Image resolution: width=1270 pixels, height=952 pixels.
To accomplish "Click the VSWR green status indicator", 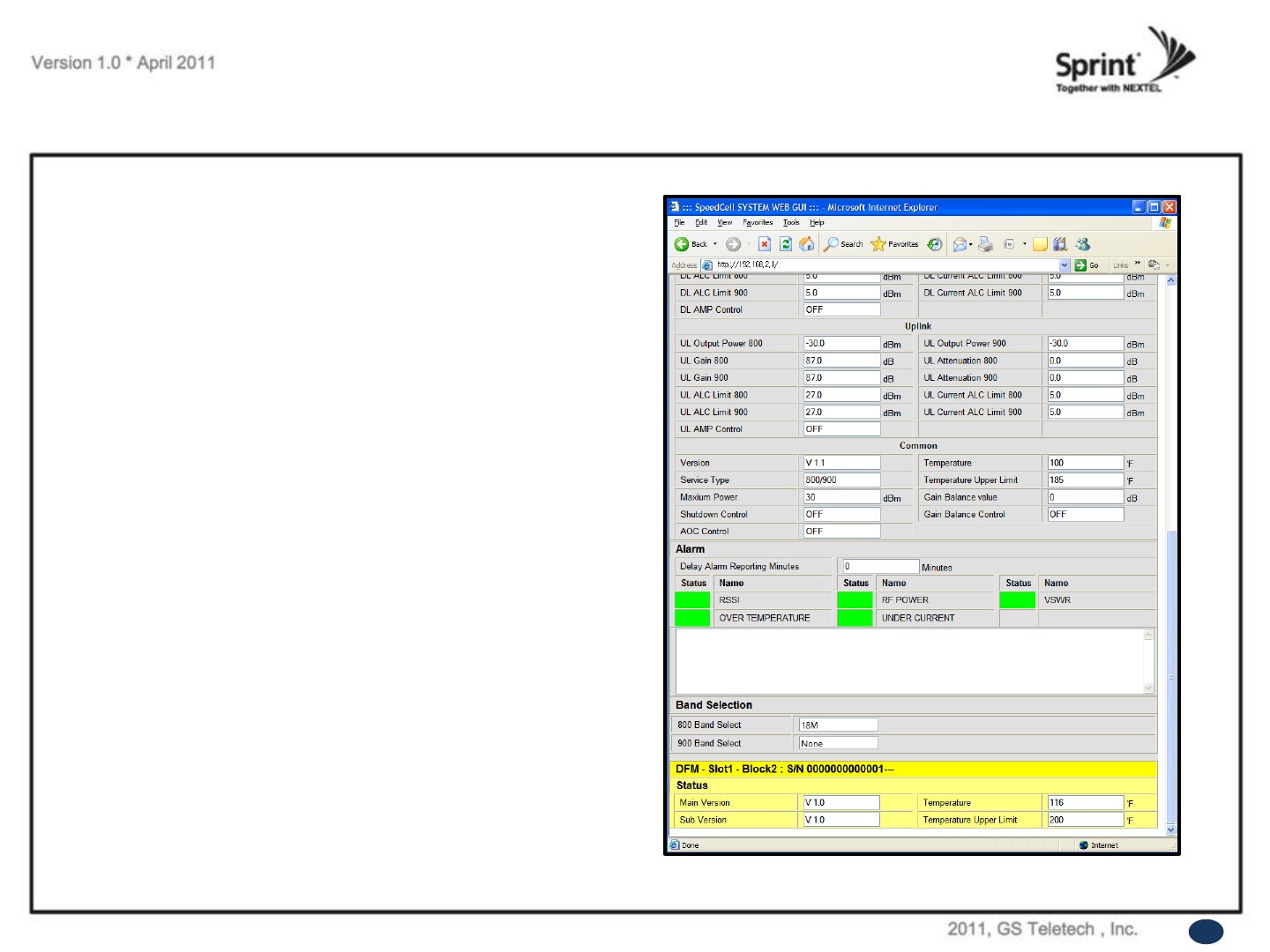I will click(x=1018, y=600).
